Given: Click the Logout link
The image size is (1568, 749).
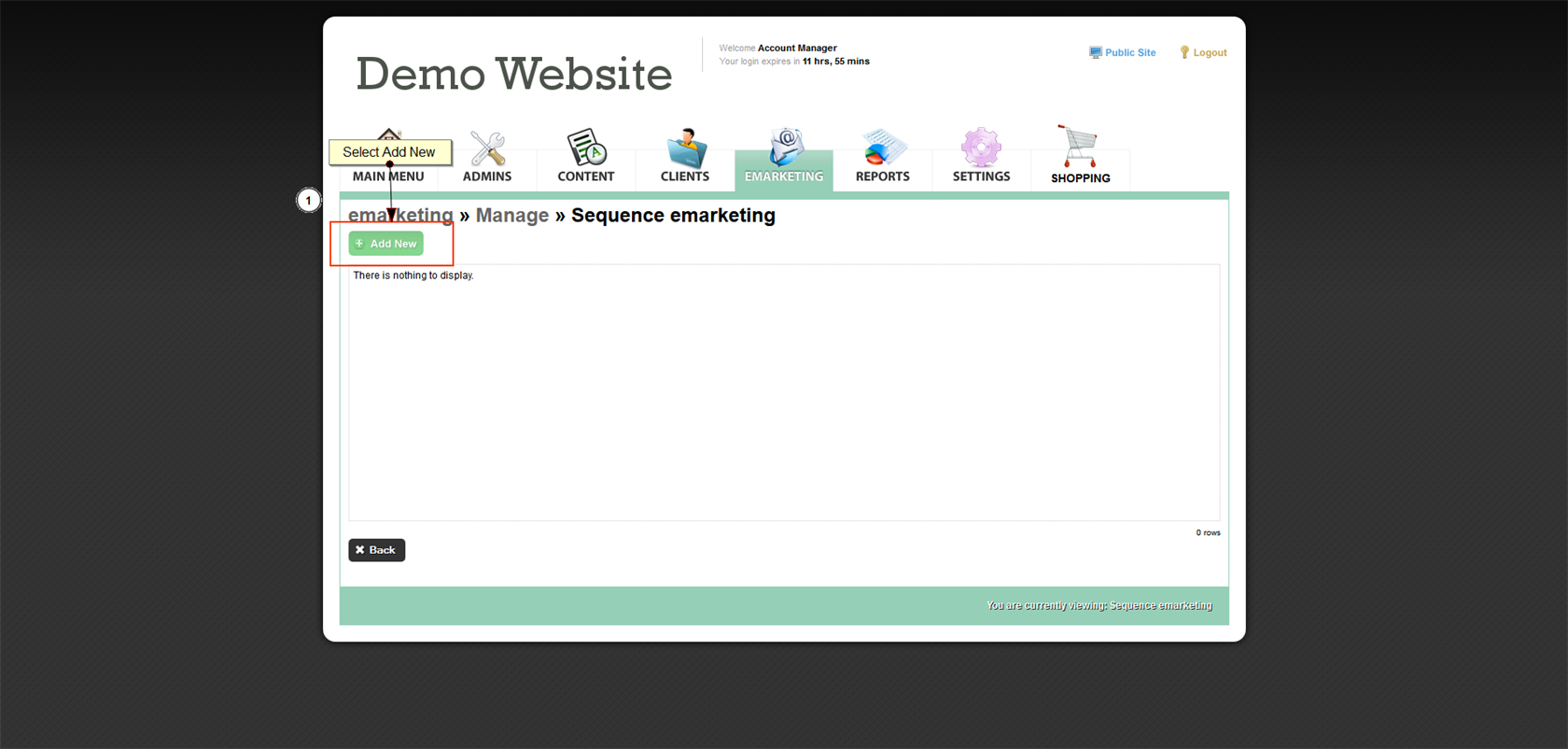Looking at the screenshot, I should (1210, 53).
